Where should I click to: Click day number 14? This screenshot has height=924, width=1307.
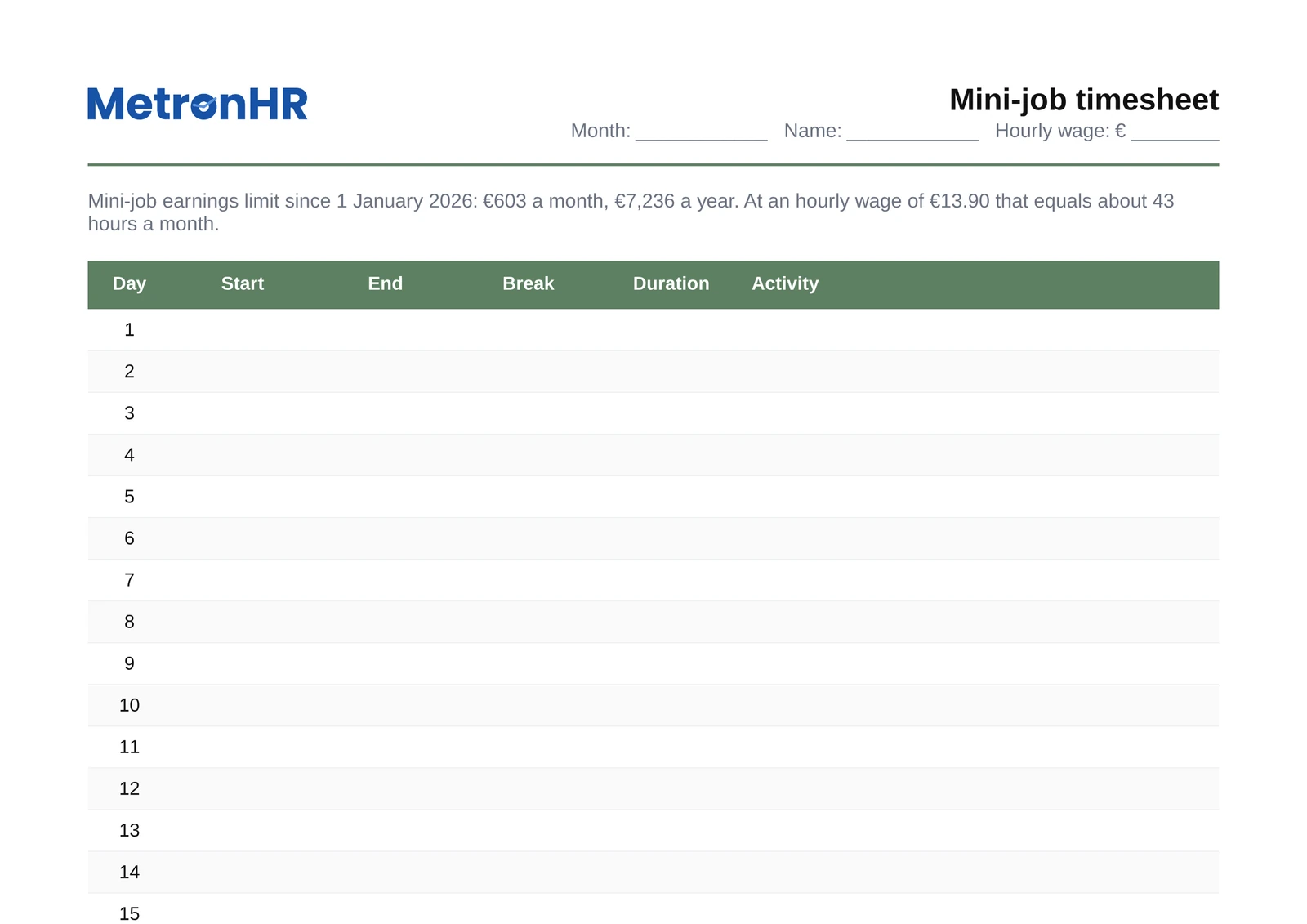click(x=129, y=872)
